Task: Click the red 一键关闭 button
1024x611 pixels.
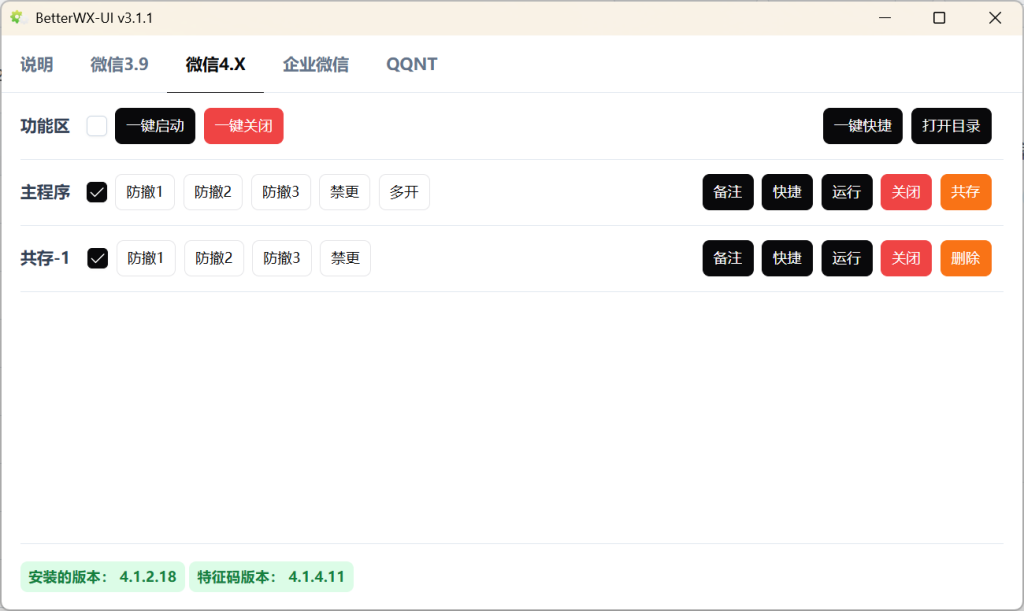Action: click(x=243, y=125)
